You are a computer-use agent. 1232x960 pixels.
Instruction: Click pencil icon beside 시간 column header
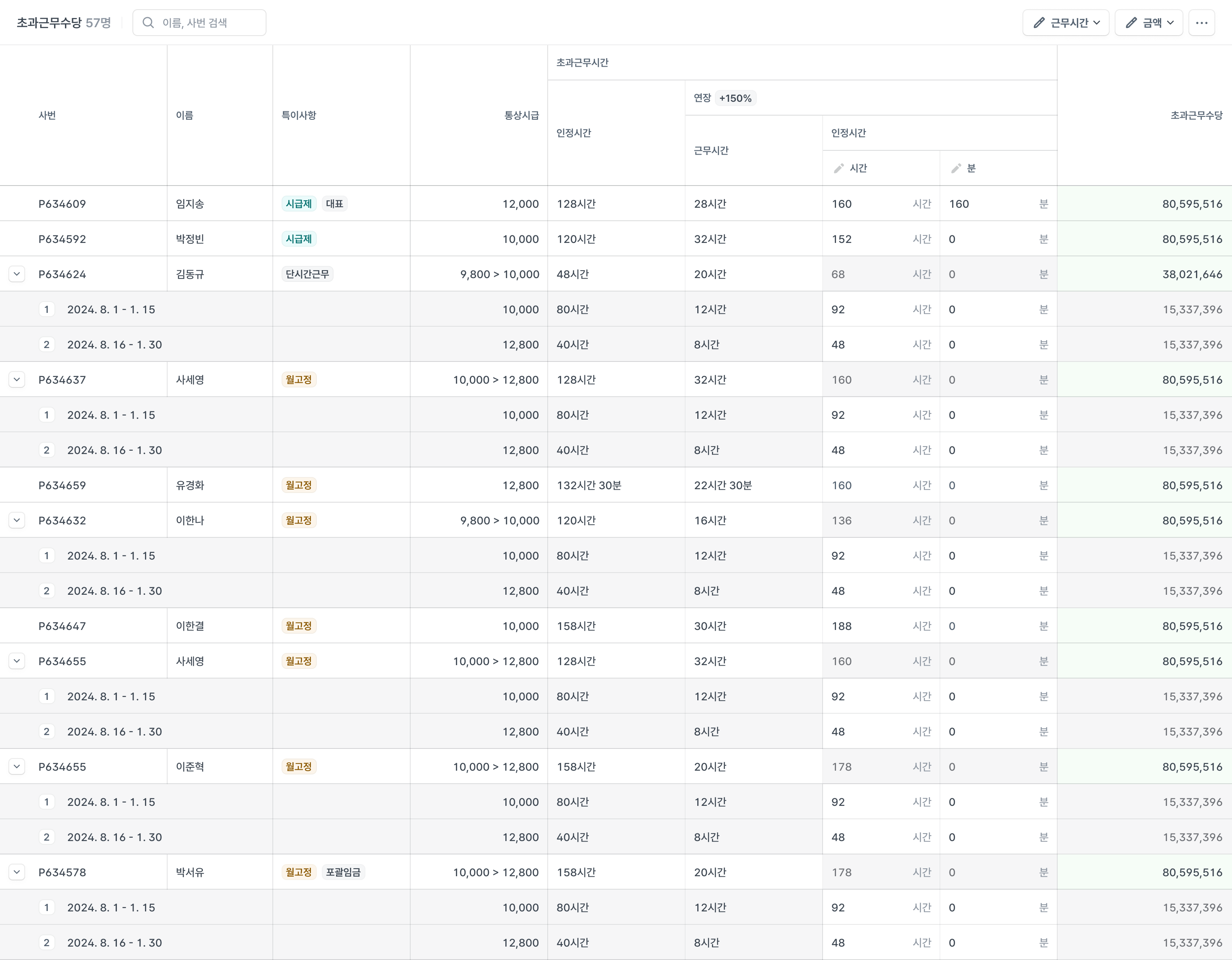(x=838, y=168)
